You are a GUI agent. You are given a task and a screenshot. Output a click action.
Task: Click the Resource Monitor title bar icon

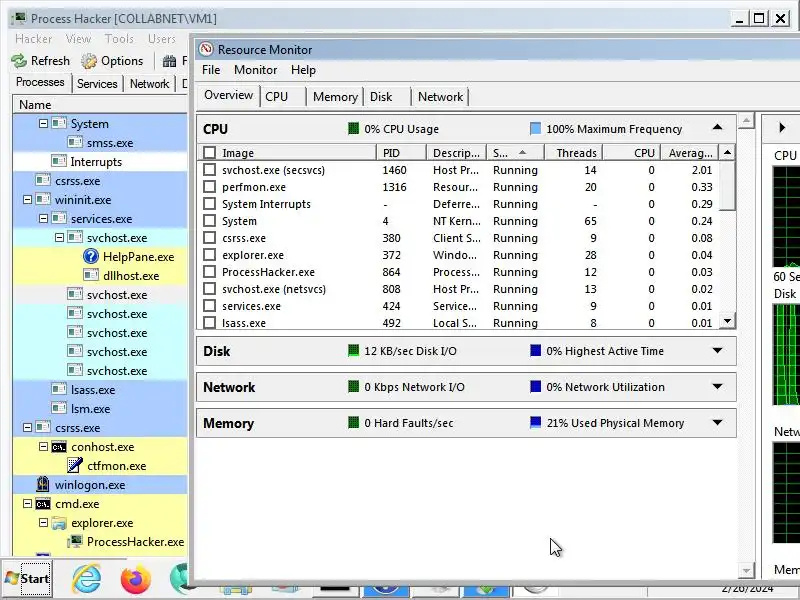[x=206, y=49]
